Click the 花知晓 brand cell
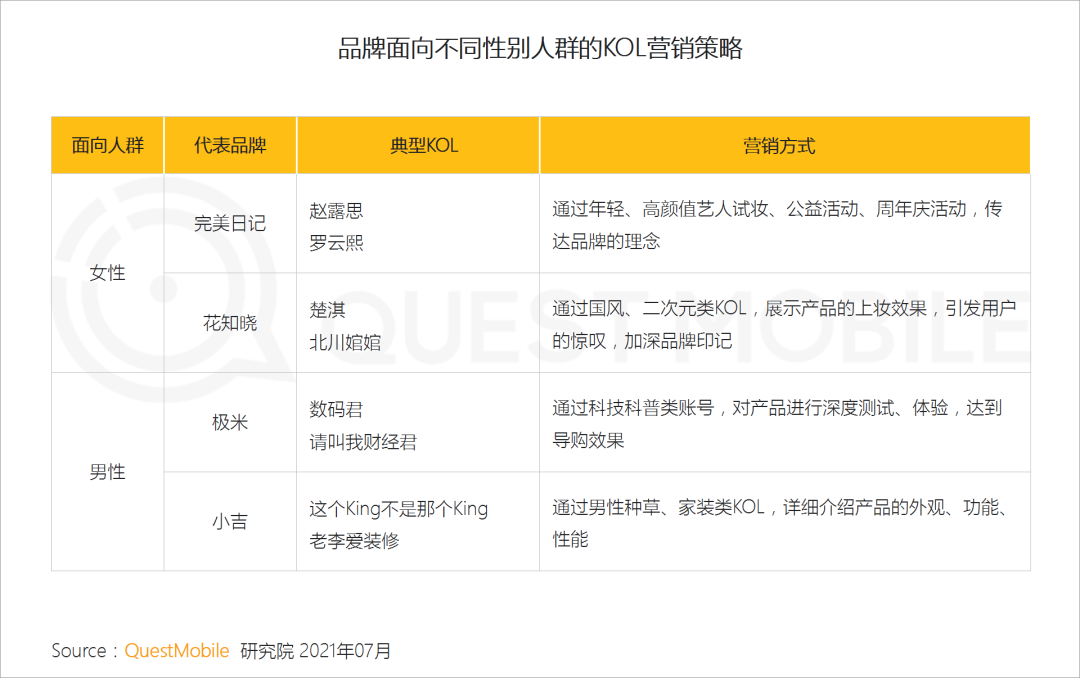 (230, 322)
